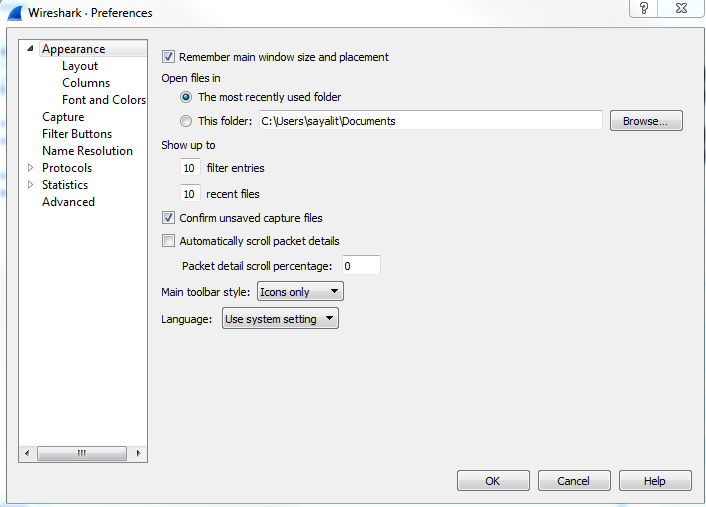Viewport: 706px width, 507px height.
Task: Enable Automatically scroll packet details
Action: 168,241
